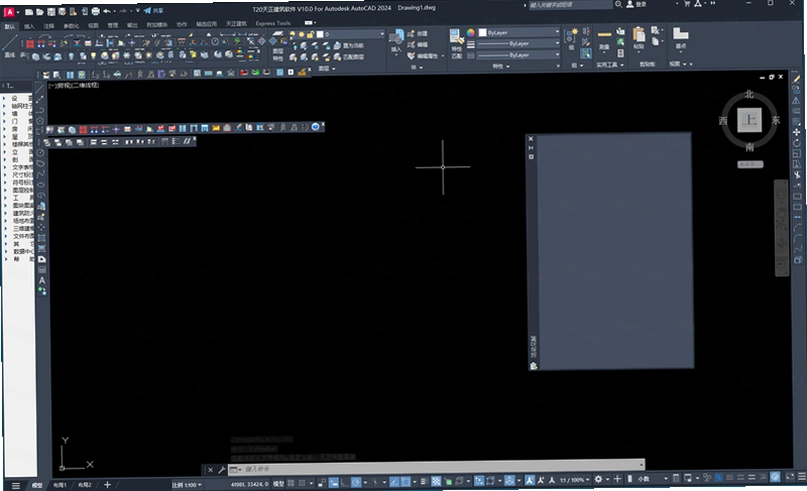Open the AutoCAD application menu button

[9, 12]
